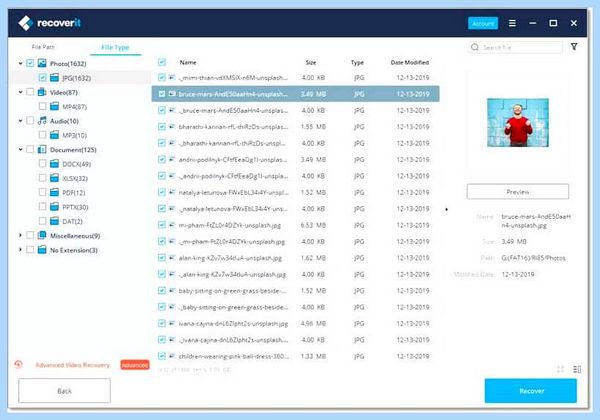
Task: Select the andrii-podilnyk 3.49 MB file row
Action: coord(295,160)
